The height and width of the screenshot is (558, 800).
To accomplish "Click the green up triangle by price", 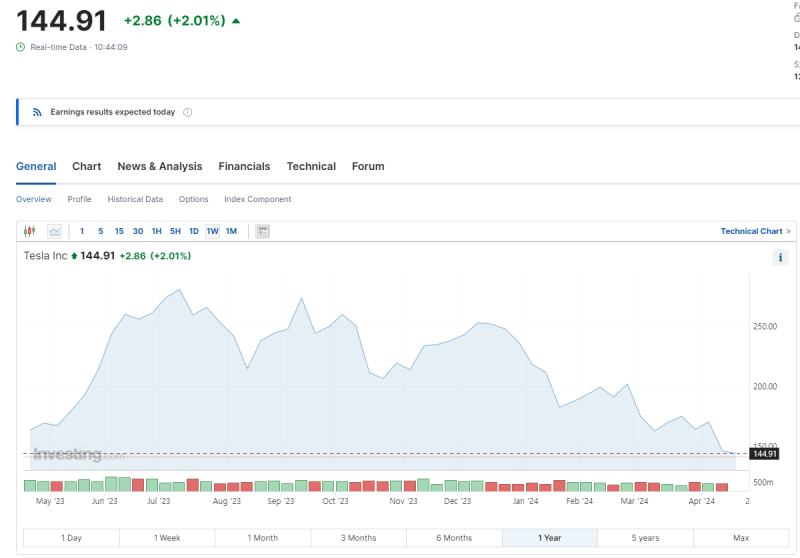I will [x=236, y=21].
